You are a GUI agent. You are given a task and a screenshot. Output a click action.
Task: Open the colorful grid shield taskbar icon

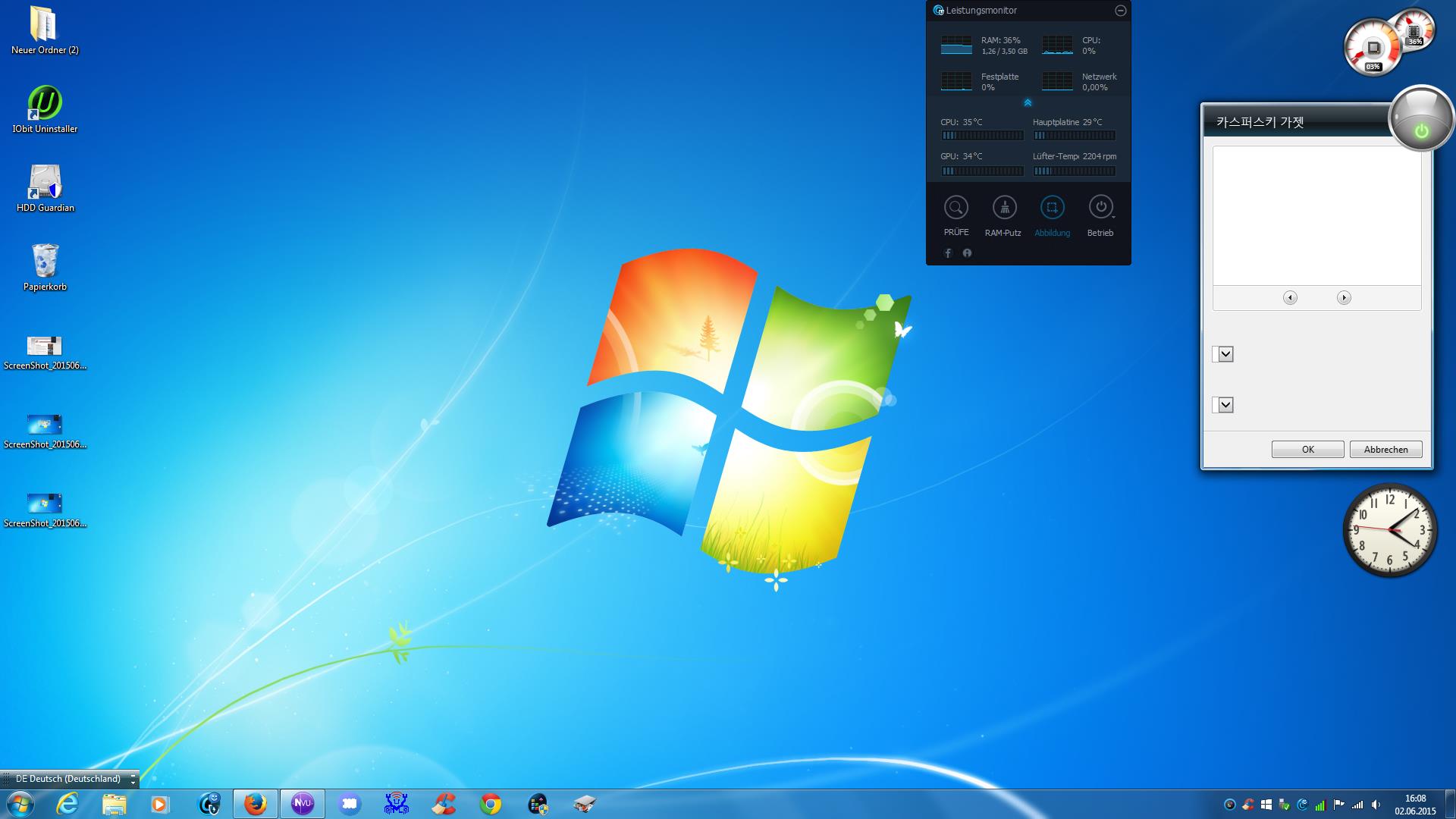click(x=538, y=804)
